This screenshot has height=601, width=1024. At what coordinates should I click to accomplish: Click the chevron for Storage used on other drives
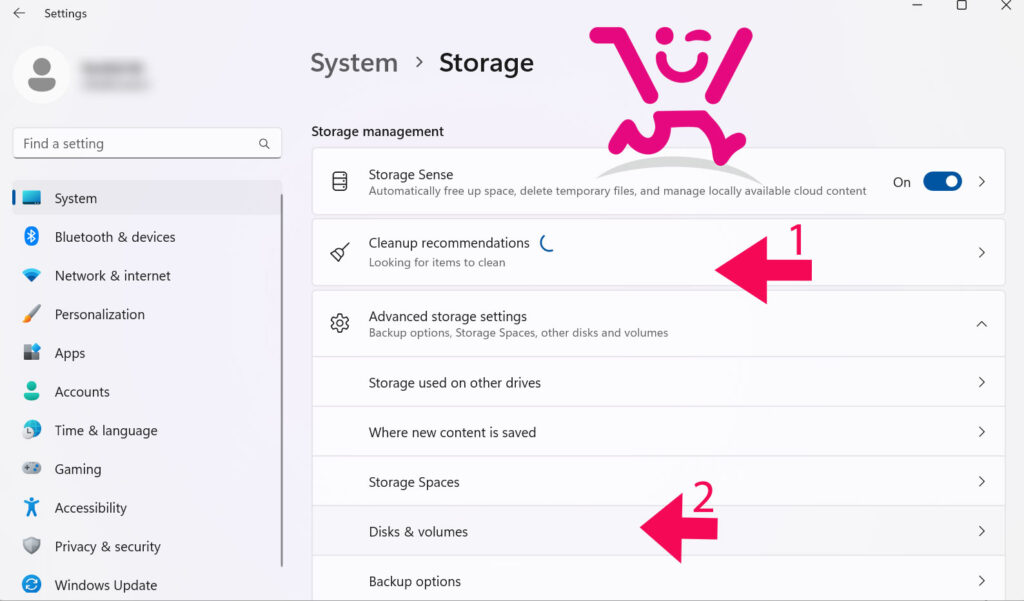[982, 382]
